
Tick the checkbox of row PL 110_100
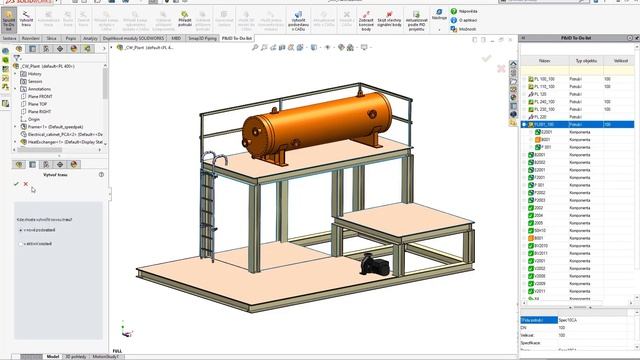524,87
